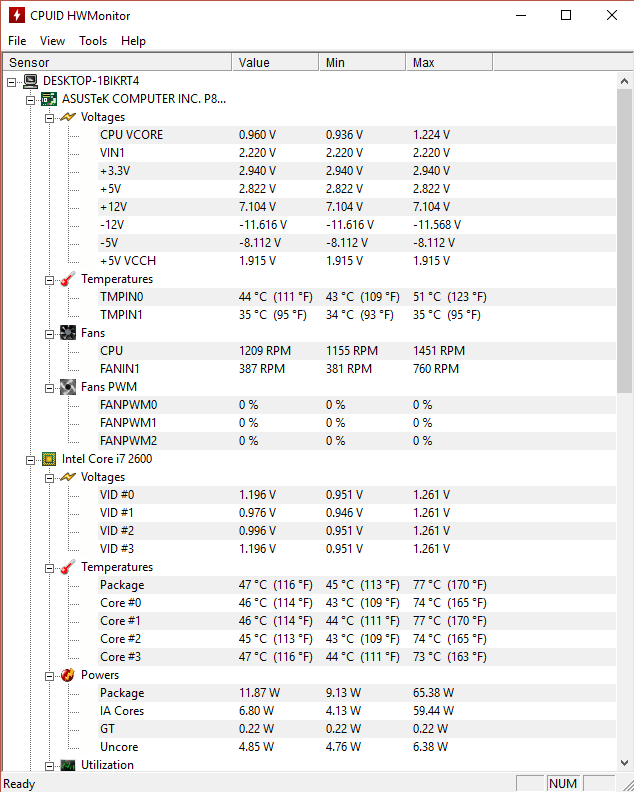The image size is (634, 792).
Task: Collapse the CPU Powers section
Action: (x=49, y=676)
